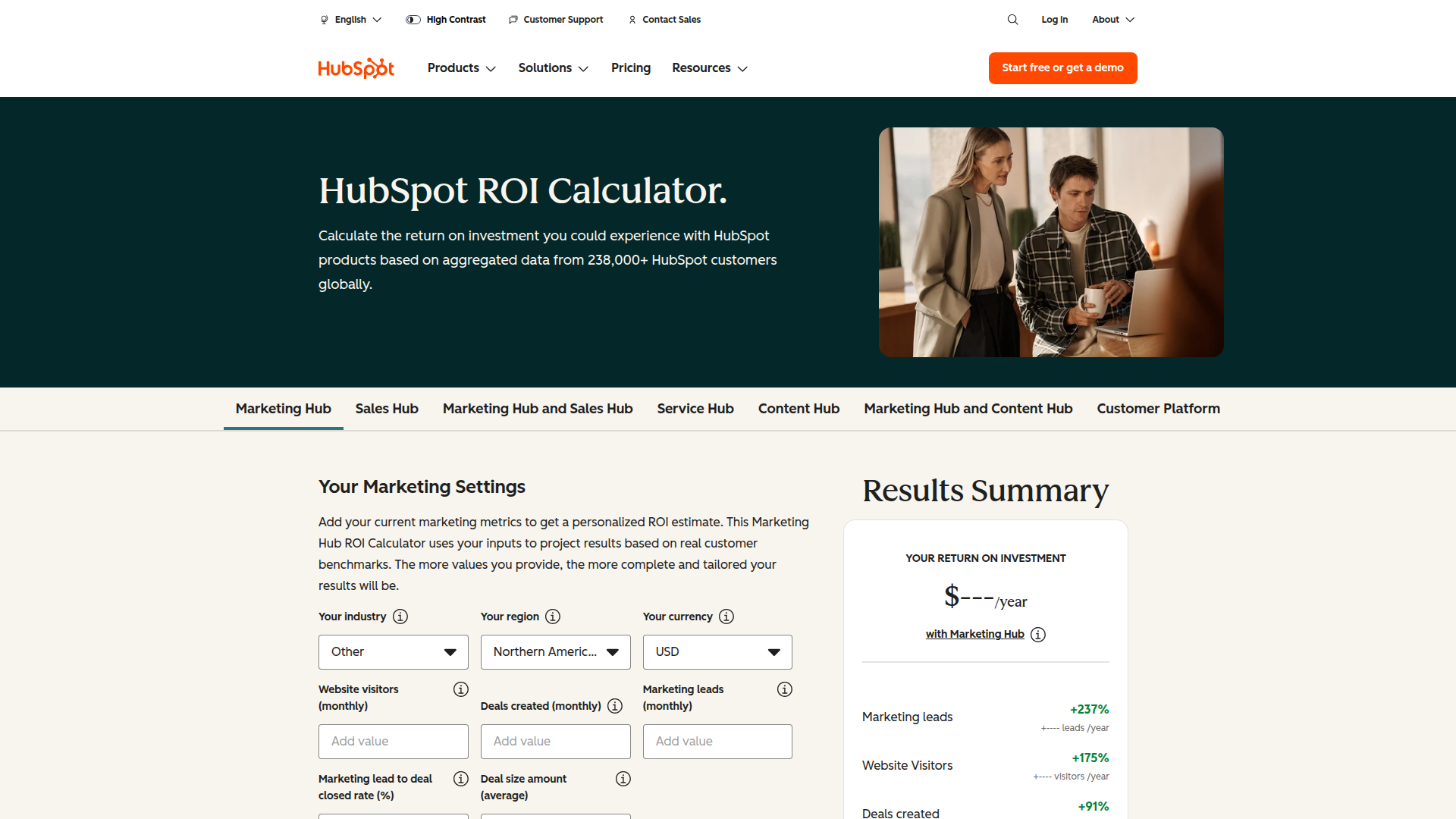Open the industry dropdown showing Other
Screen dimensions: 1456x819
pos(393,651)
